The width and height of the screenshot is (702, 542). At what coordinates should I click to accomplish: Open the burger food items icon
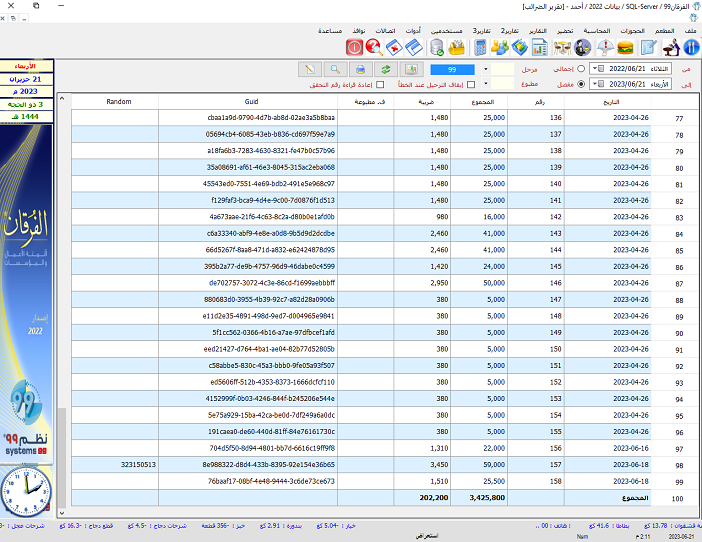(626, 47)
